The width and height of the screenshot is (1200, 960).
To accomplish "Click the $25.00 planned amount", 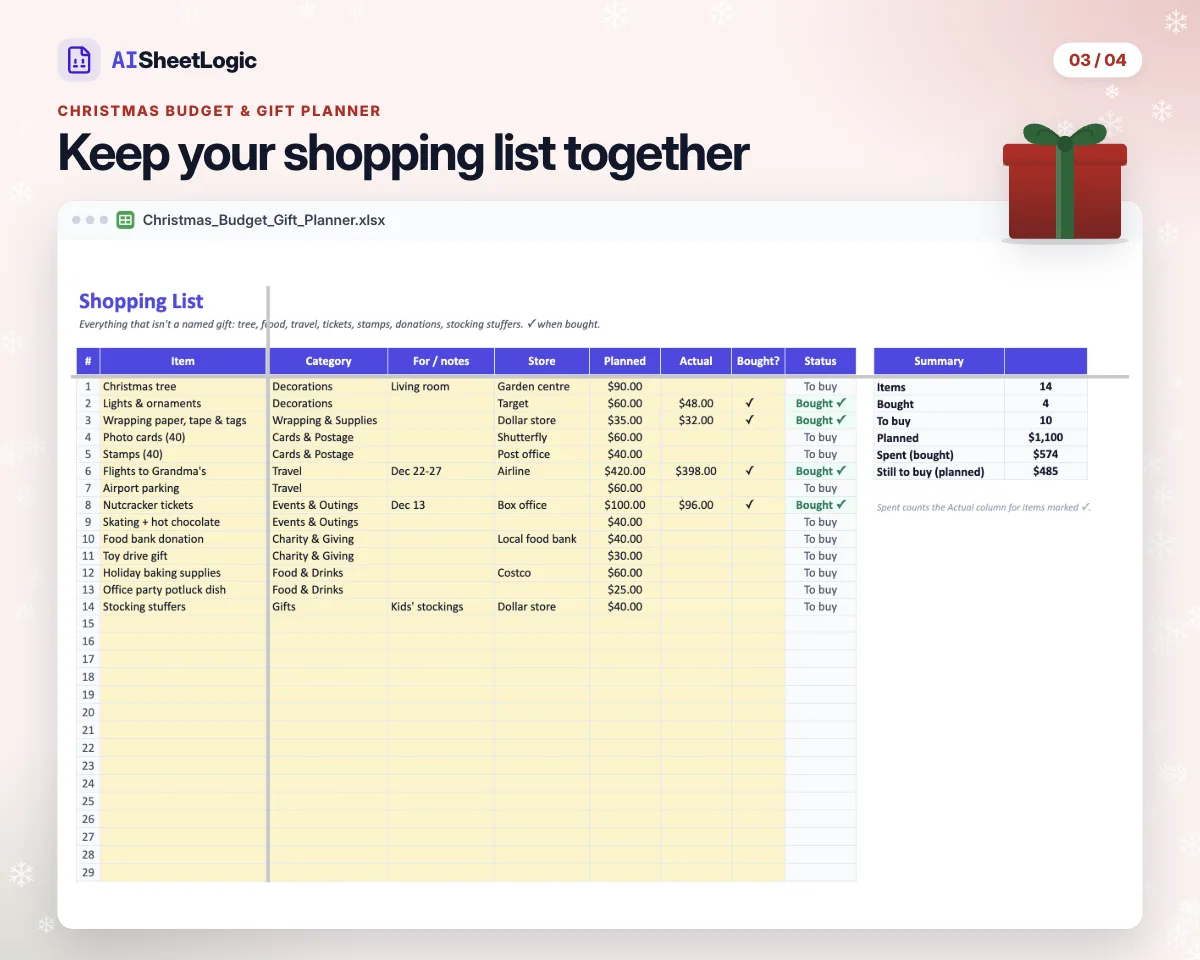I will coord(625,590).
